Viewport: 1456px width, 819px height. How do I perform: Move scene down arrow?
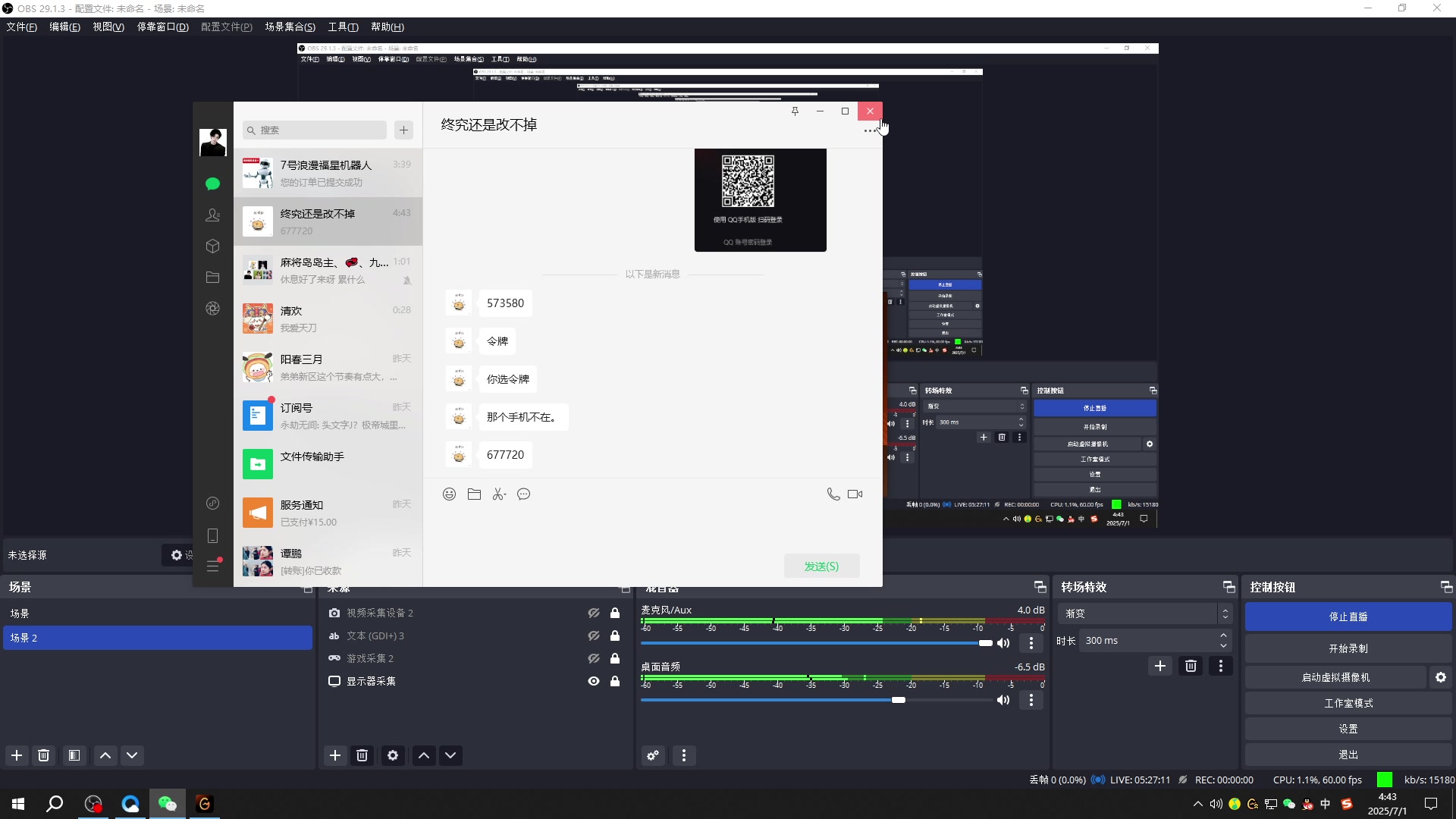click(132, 755)
